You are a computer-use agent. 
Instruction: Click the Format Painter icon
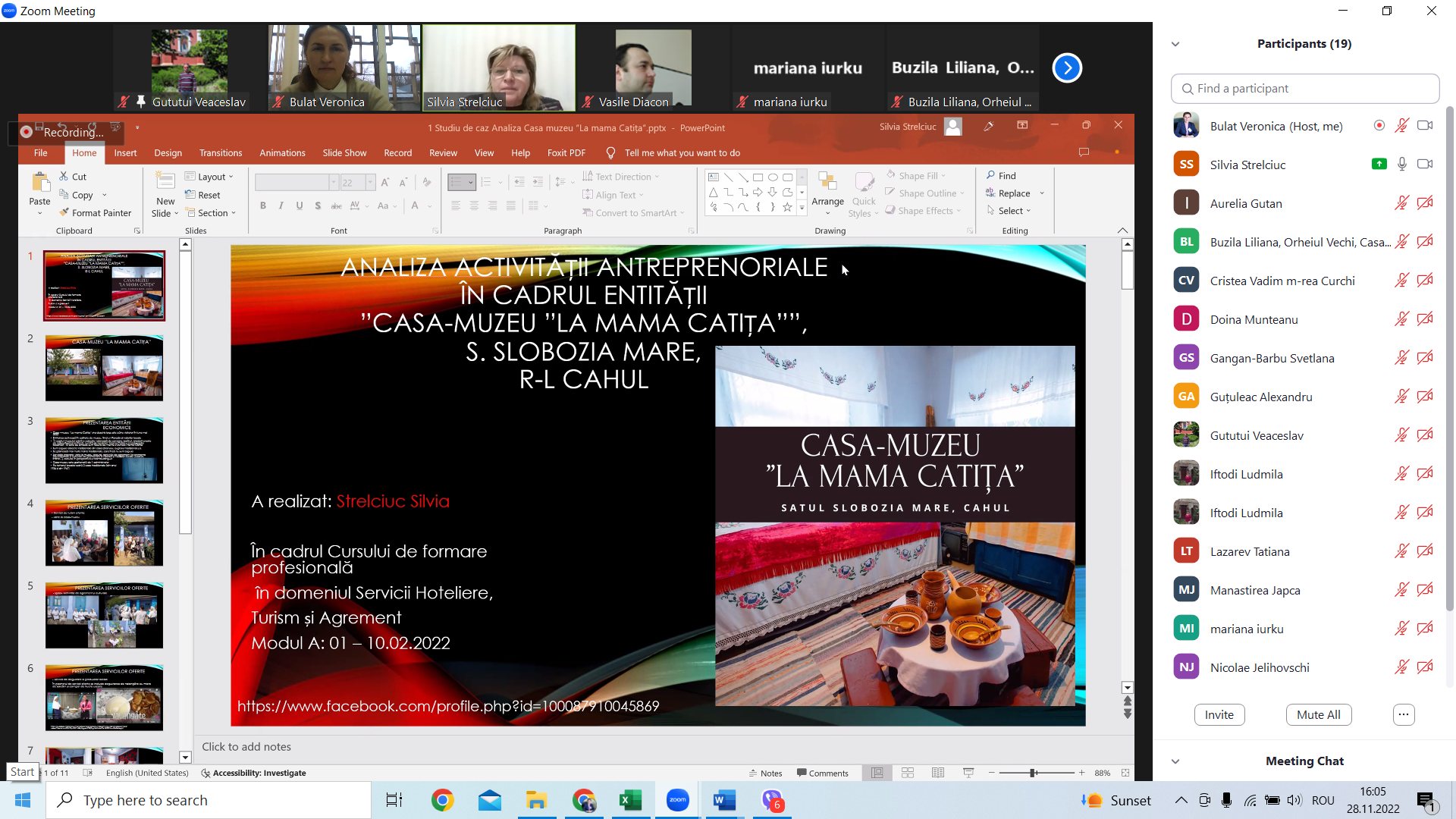click(x=65, y=213)
